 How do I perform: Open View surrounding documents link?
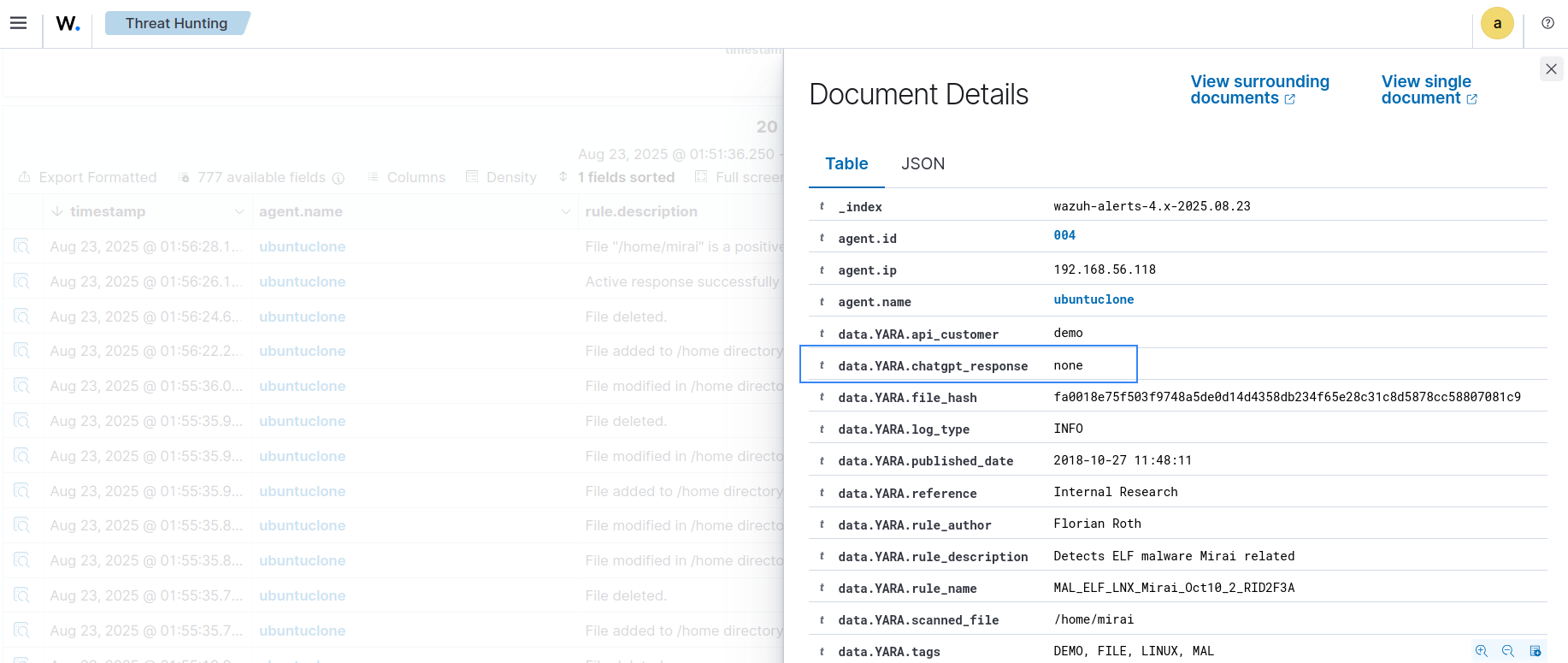(x=1259, y=90)
